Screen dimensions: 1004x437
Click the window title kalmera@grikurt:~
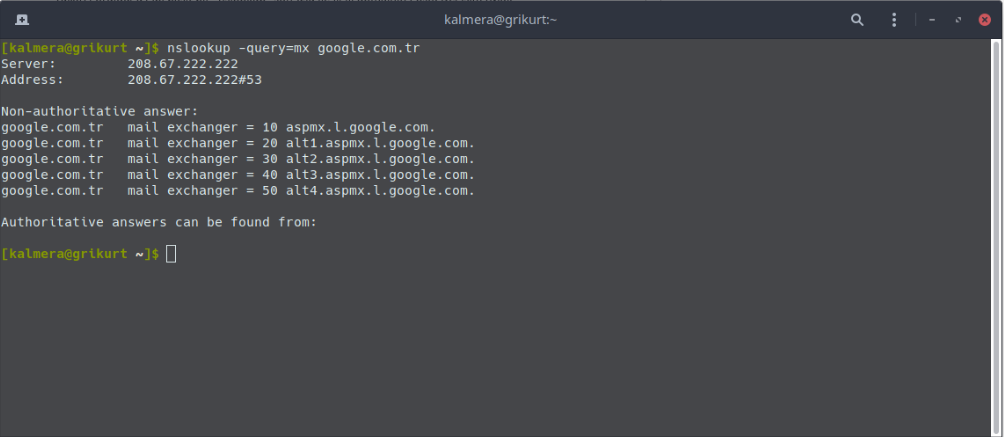click(501, 20)
